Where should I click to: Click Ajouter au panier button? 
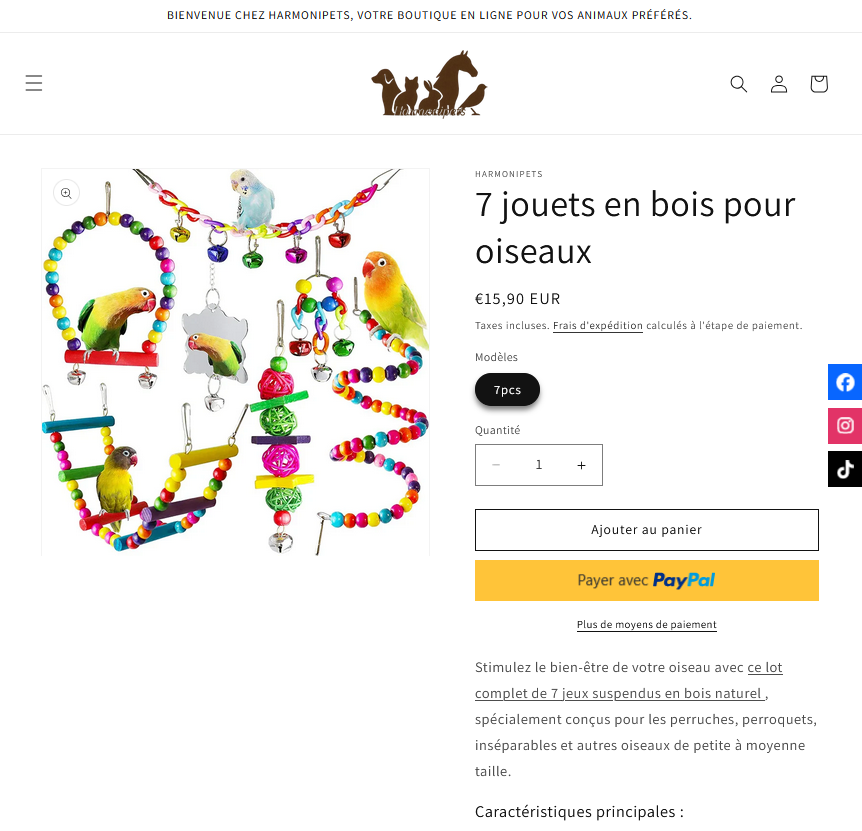click(646, 530)
